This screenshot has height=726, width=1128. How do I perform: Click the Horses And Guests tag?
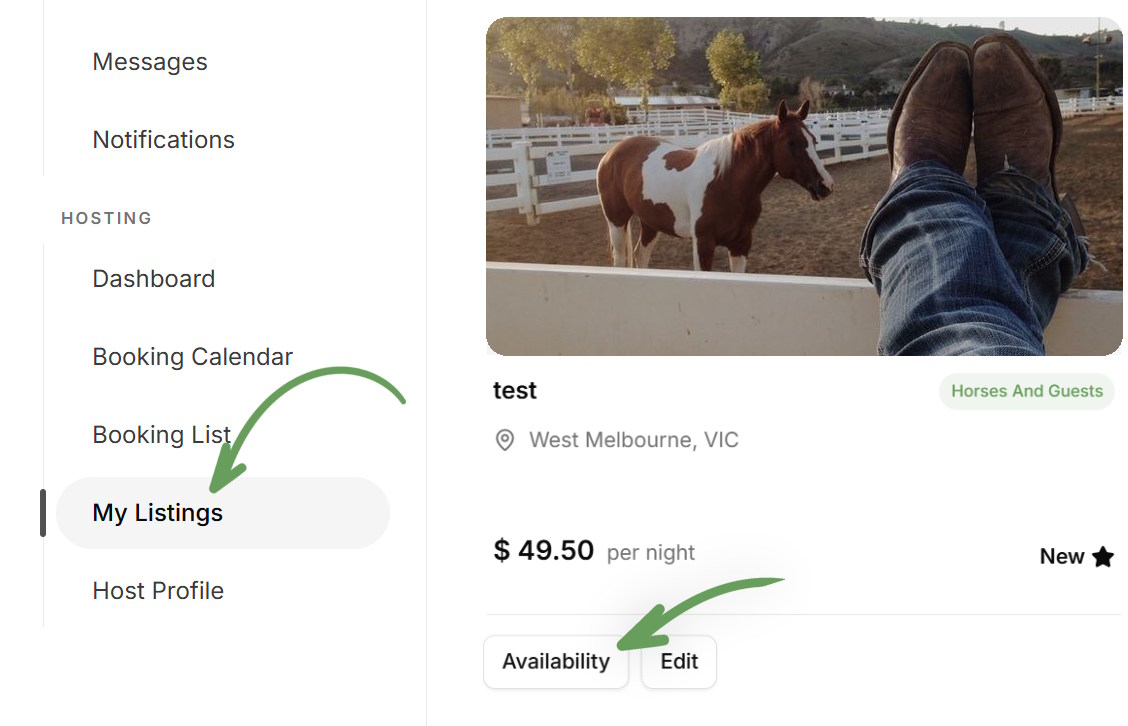coord(1027,391)
